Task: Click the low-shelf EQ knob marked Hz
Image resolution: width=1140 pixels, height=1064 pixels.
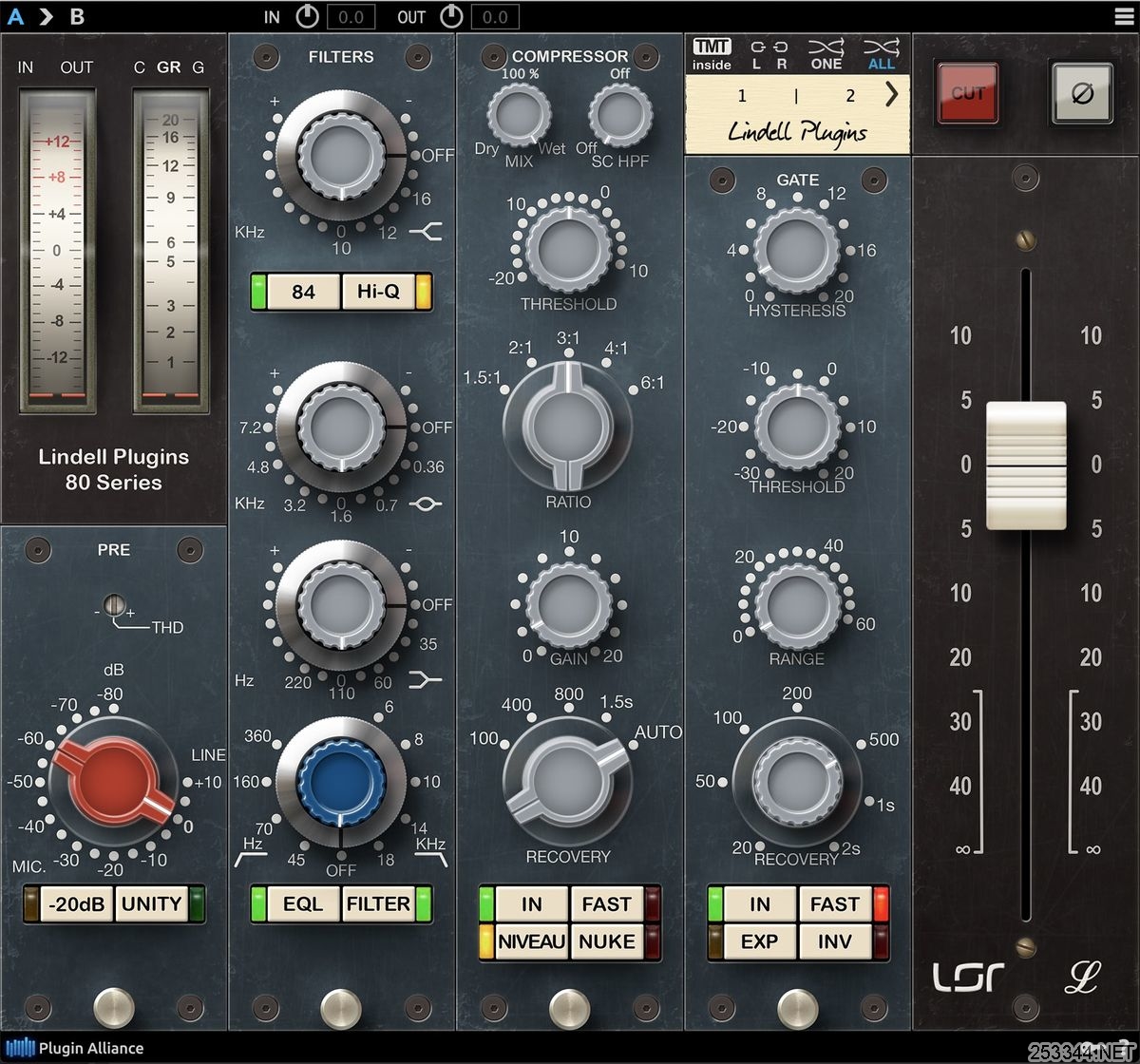Action: click(x=341, y=605)
